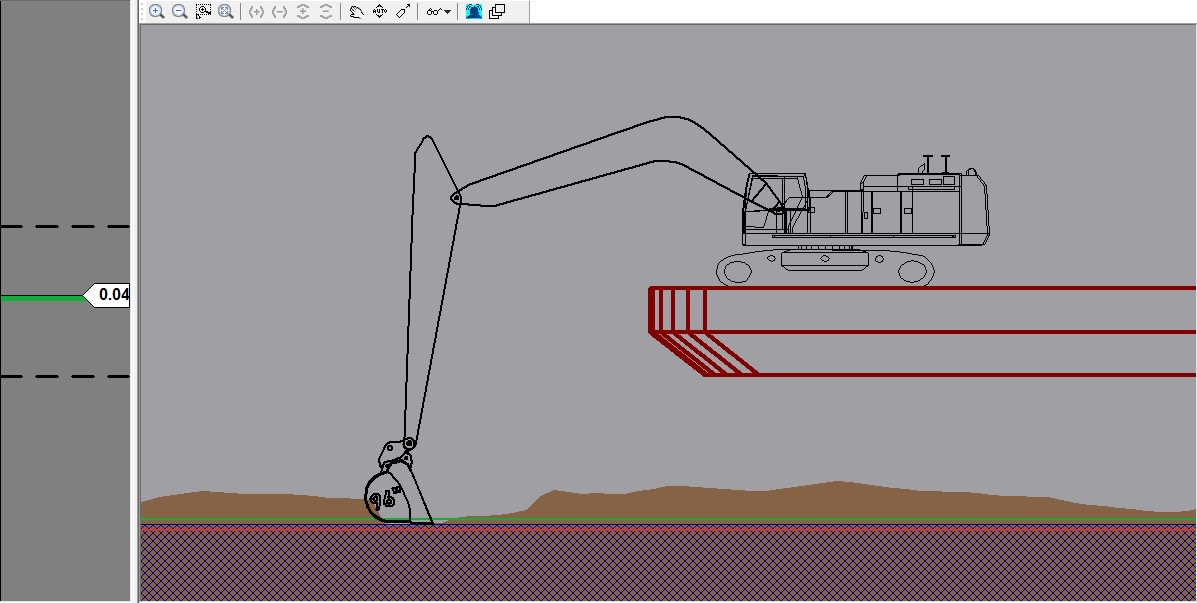Click the zoom in magnifier icon
This screenshot has height=603, width=1197.
(156, 11)
